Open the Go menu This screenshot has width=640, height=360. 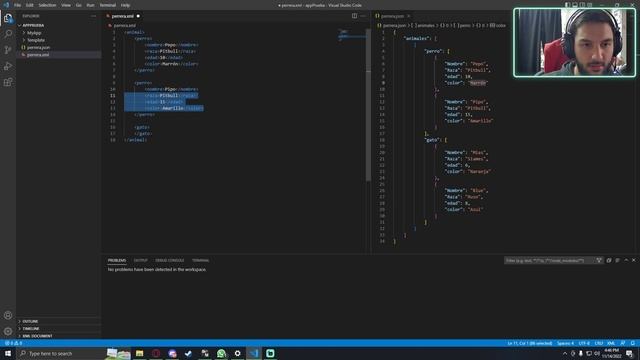78,5
